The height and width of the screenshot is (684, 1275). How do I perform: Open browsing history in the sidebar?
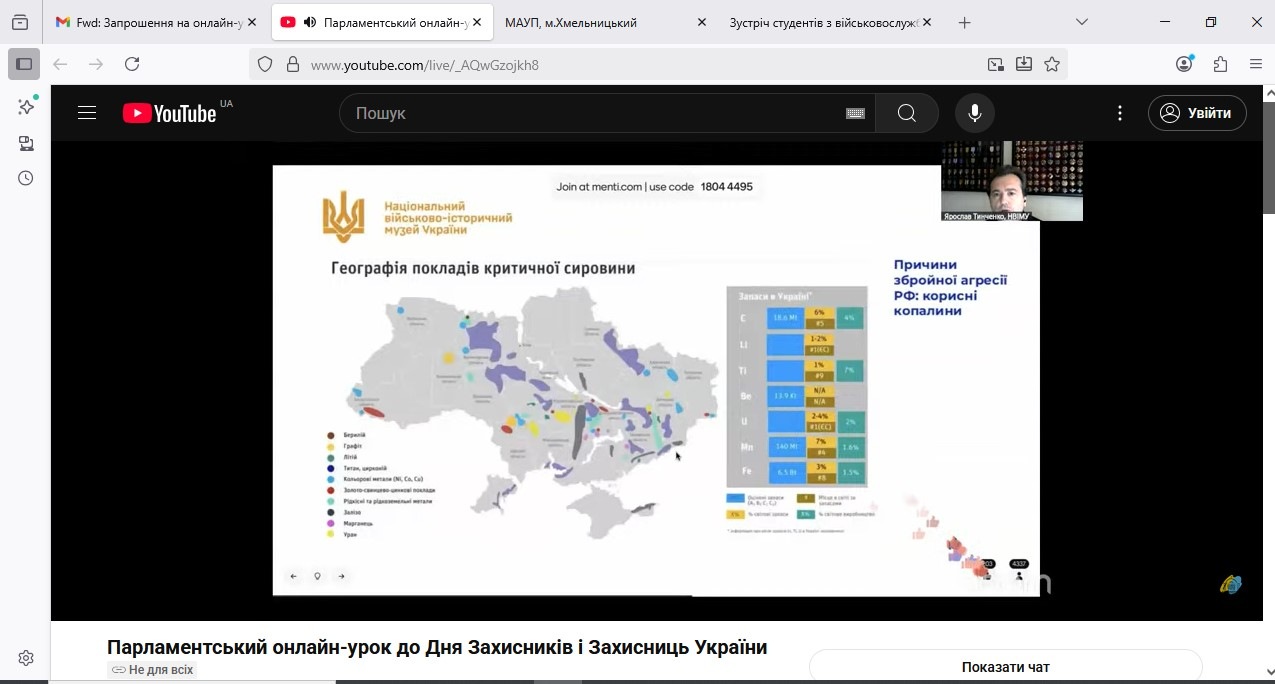coord(26,178)
